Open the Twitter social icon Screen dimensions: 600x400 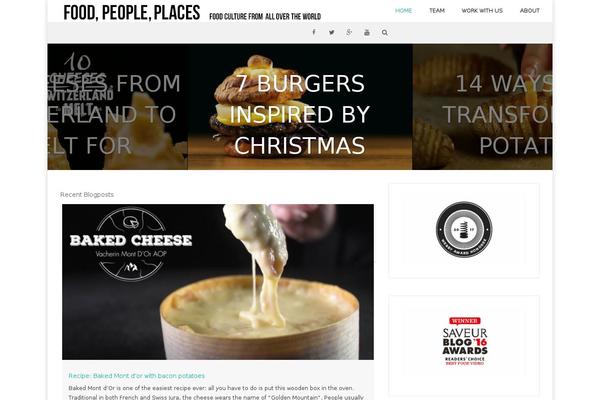331,32
